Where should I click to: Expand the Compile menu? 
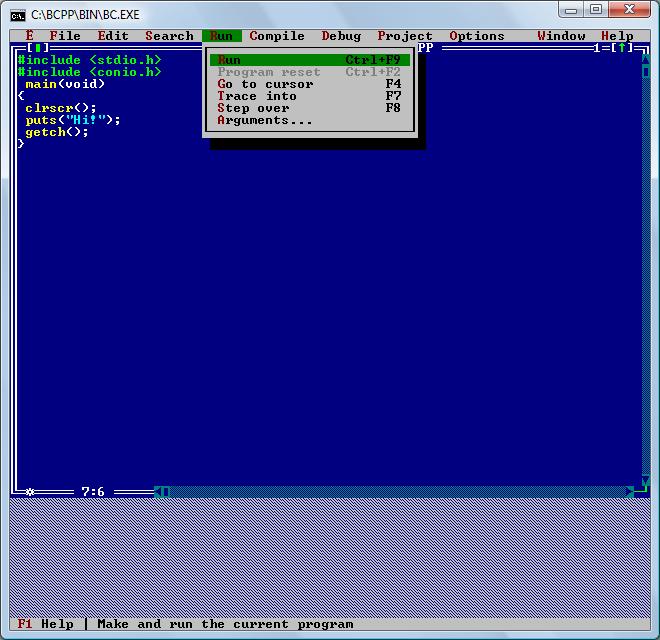coord(277,36)
